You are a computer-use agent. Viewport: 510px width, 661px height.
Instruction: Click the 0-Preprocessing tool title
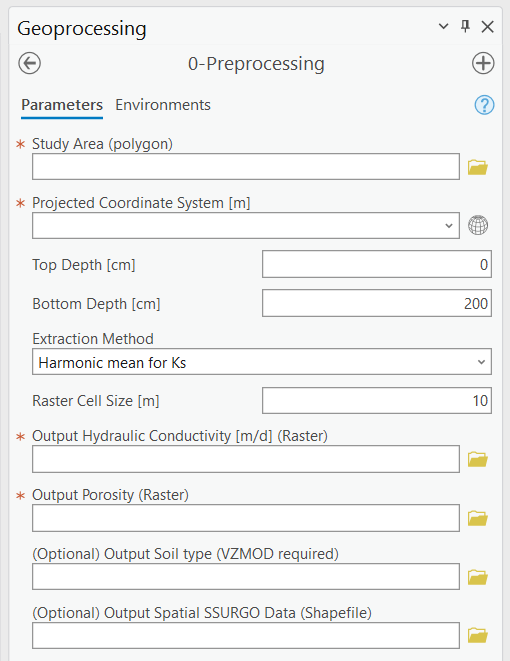[256, 64]
